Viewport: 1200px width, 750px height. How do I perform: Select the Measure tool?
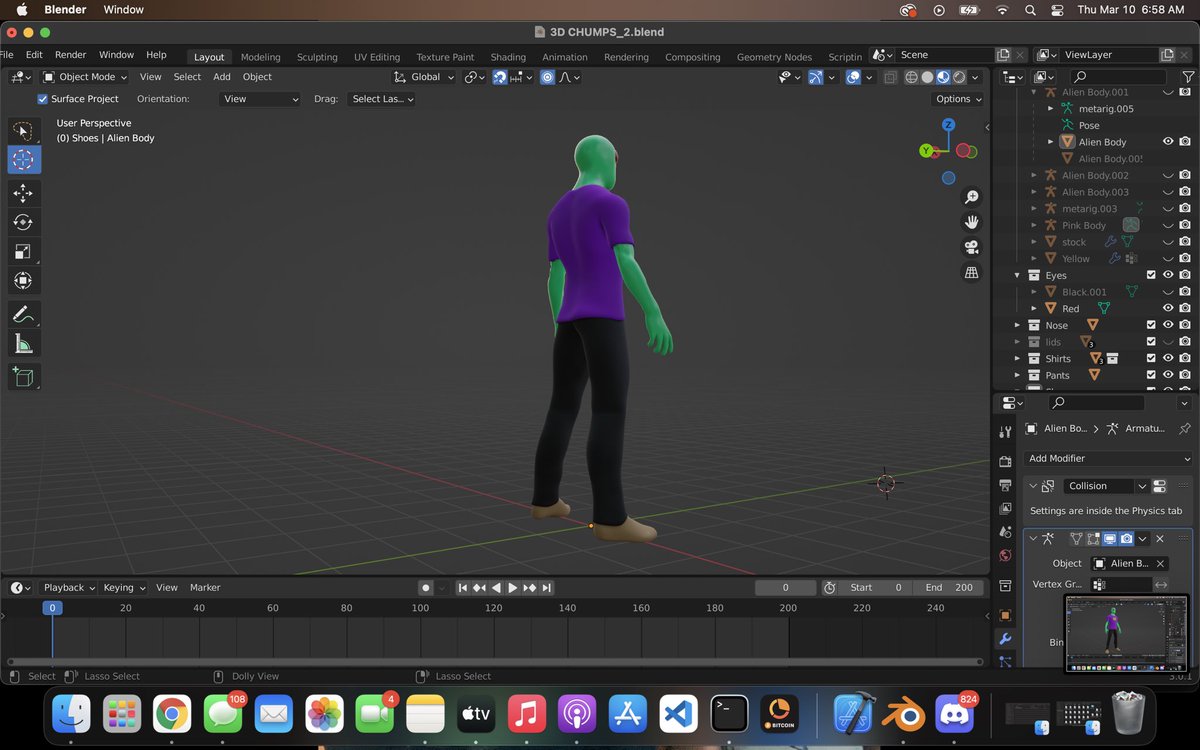pos(24,345)
